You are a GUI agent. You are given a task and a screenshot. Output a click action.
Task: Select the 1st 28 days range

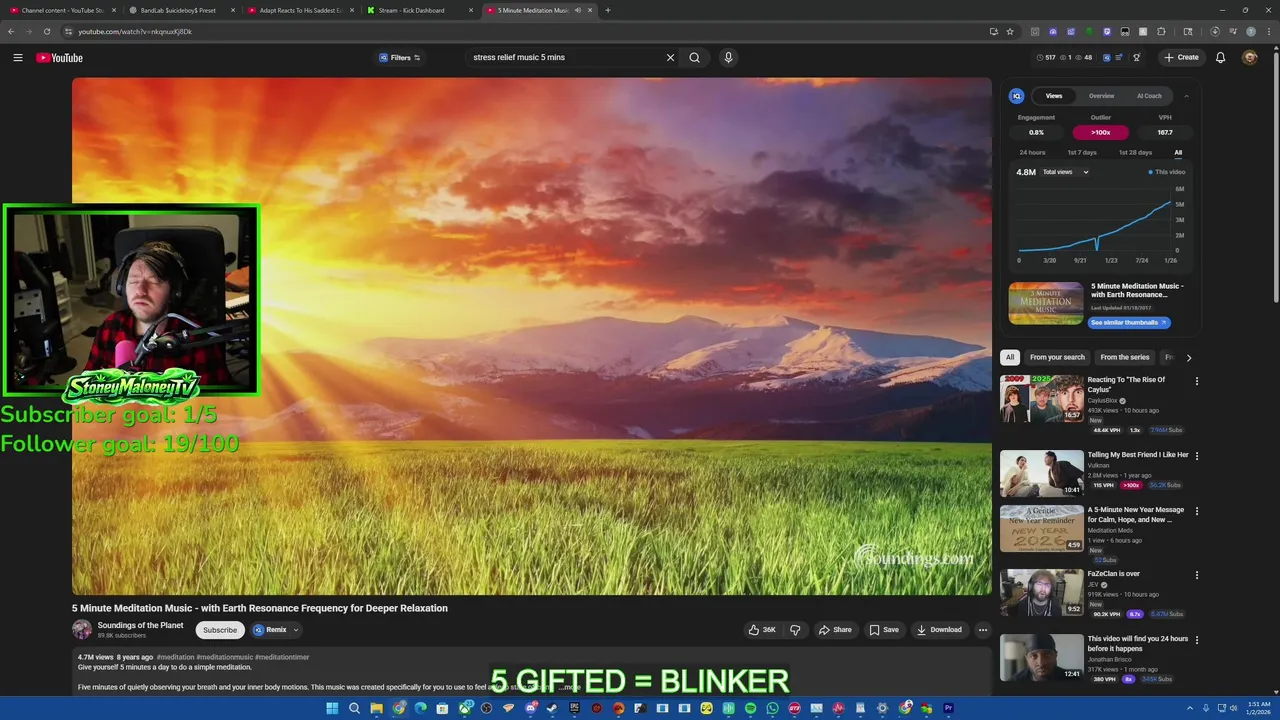[1135, 152]
